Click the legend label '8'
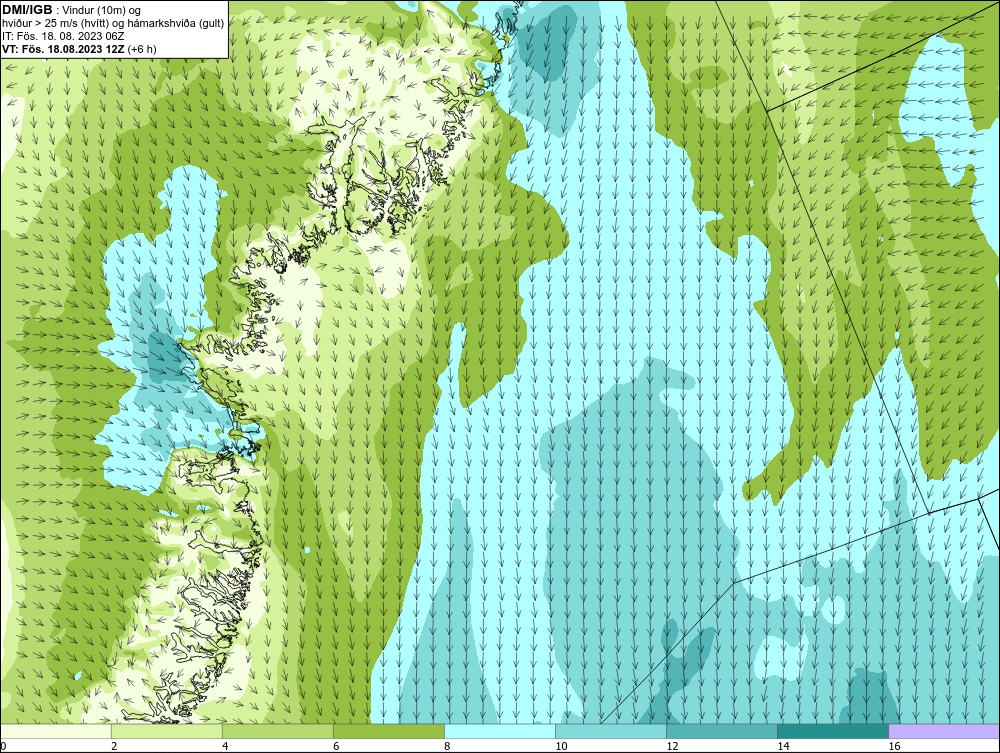 click(x=447, y=746)
